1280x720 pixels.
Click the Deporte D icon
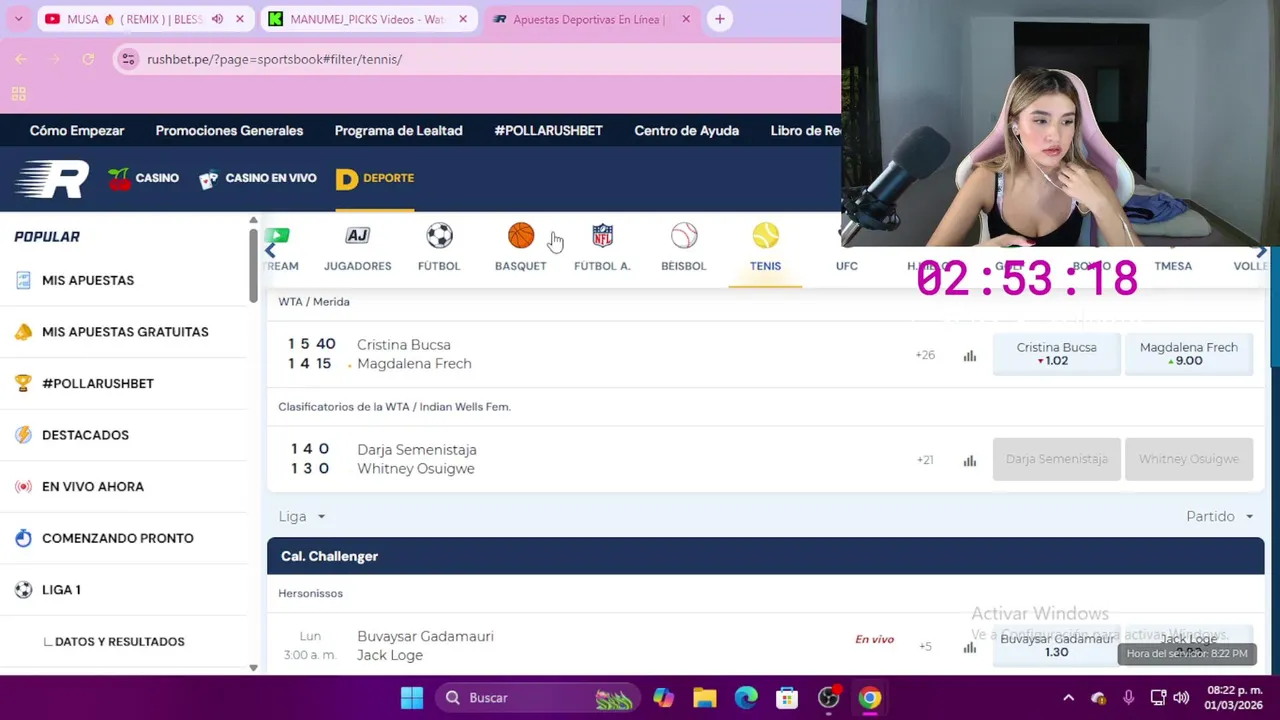point(347,179)
